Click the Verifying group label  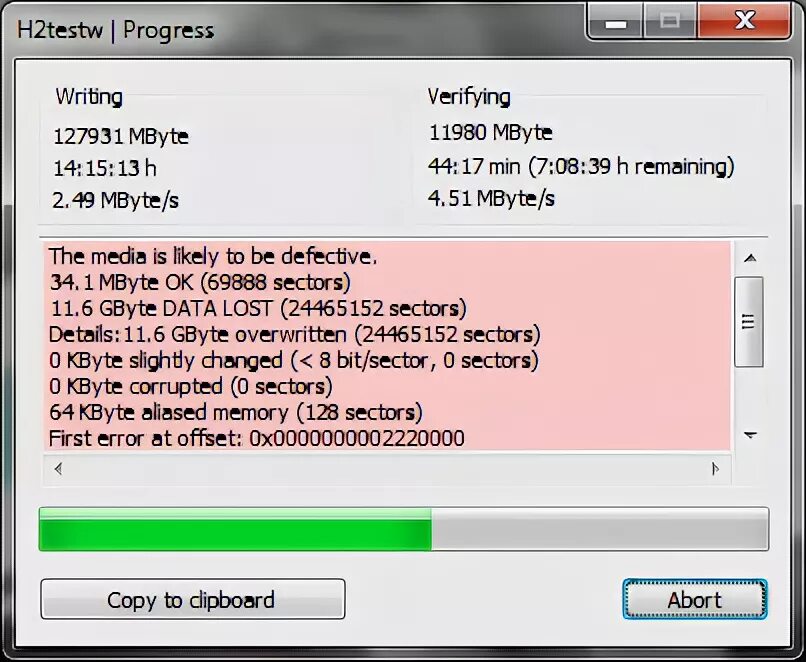coord(469,97)
